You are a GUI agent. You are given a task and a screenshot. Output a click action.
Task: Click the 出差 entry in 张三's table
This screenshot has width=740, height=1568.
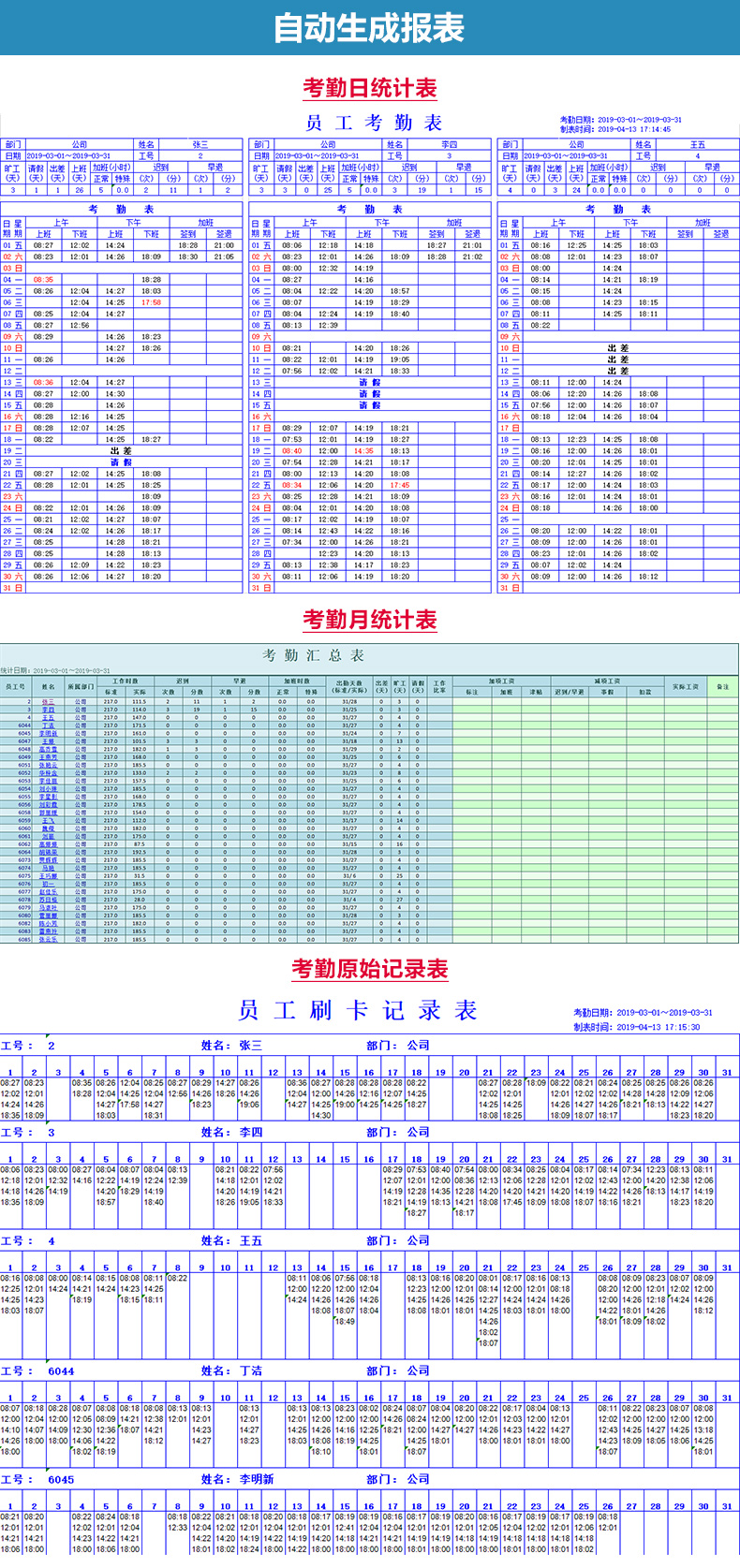click(121, 450)
